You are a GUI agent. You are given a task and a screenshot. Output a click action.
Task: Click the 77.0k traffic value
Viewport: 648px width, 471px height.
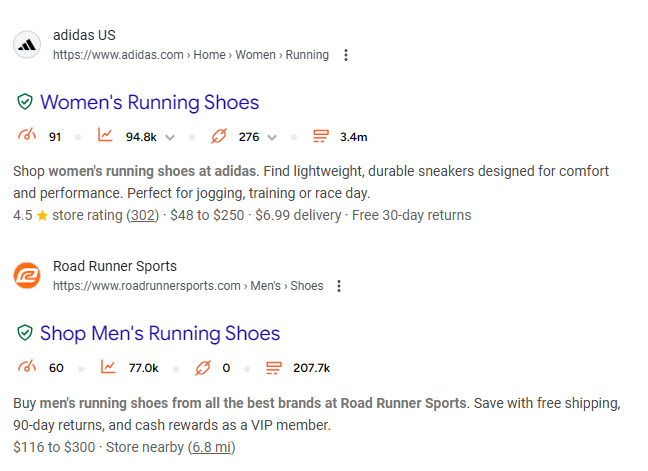[x=143, y=368]
